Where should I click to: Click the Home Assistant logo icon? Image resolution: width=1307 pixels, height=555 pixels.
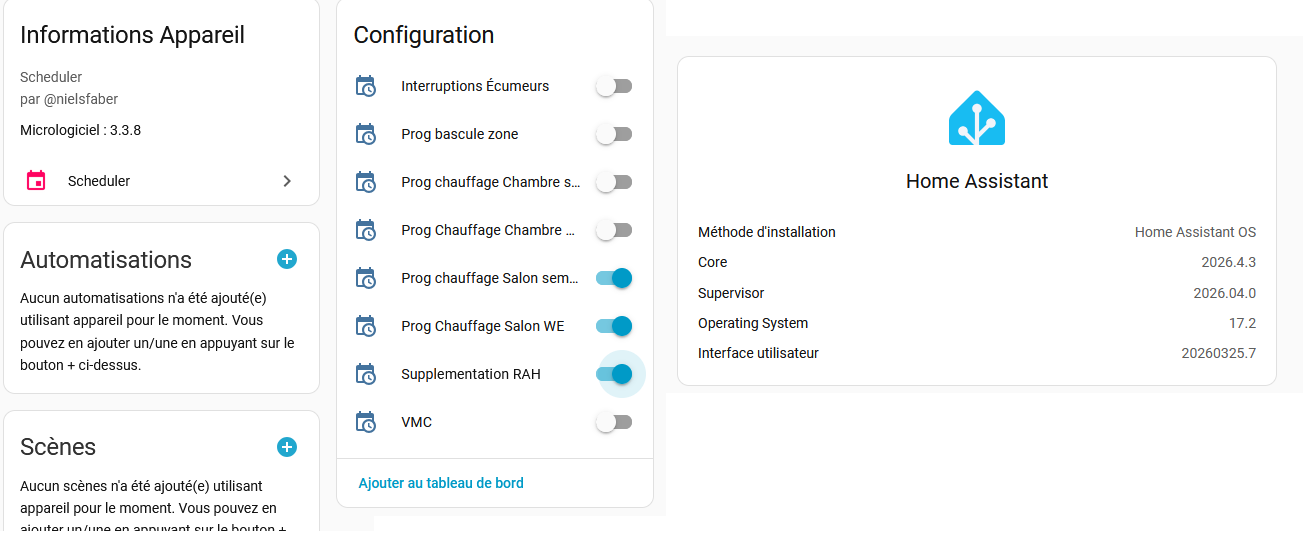pyautogui.click(x=976, y=119)
